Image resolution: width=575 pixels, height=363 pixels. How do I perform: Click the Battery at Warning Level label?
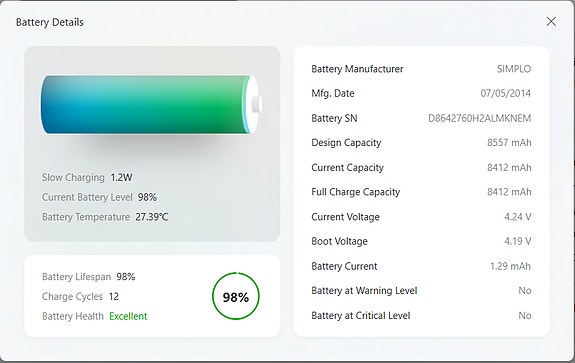[x=364, y=291]
